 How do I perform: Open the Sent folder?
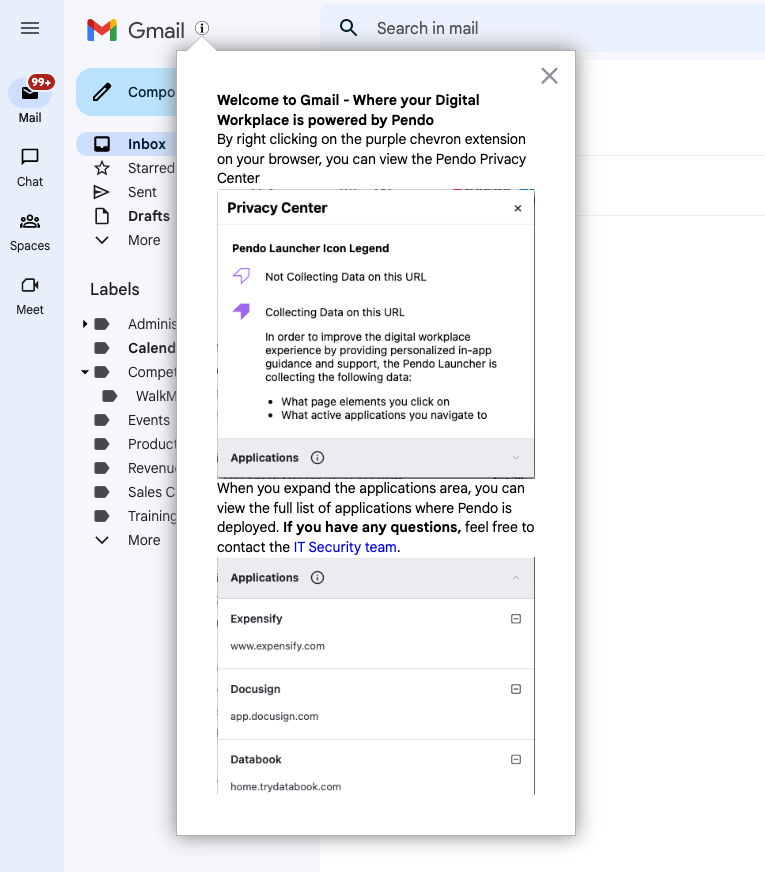(x=127, y=192)
